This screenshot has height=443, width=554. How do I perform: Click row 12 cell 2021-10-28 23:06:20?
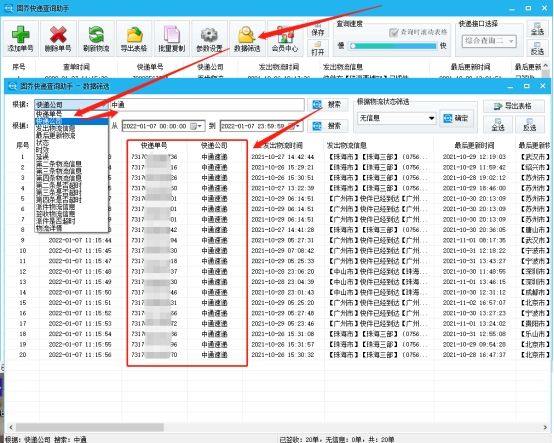[x=283, y=272]
